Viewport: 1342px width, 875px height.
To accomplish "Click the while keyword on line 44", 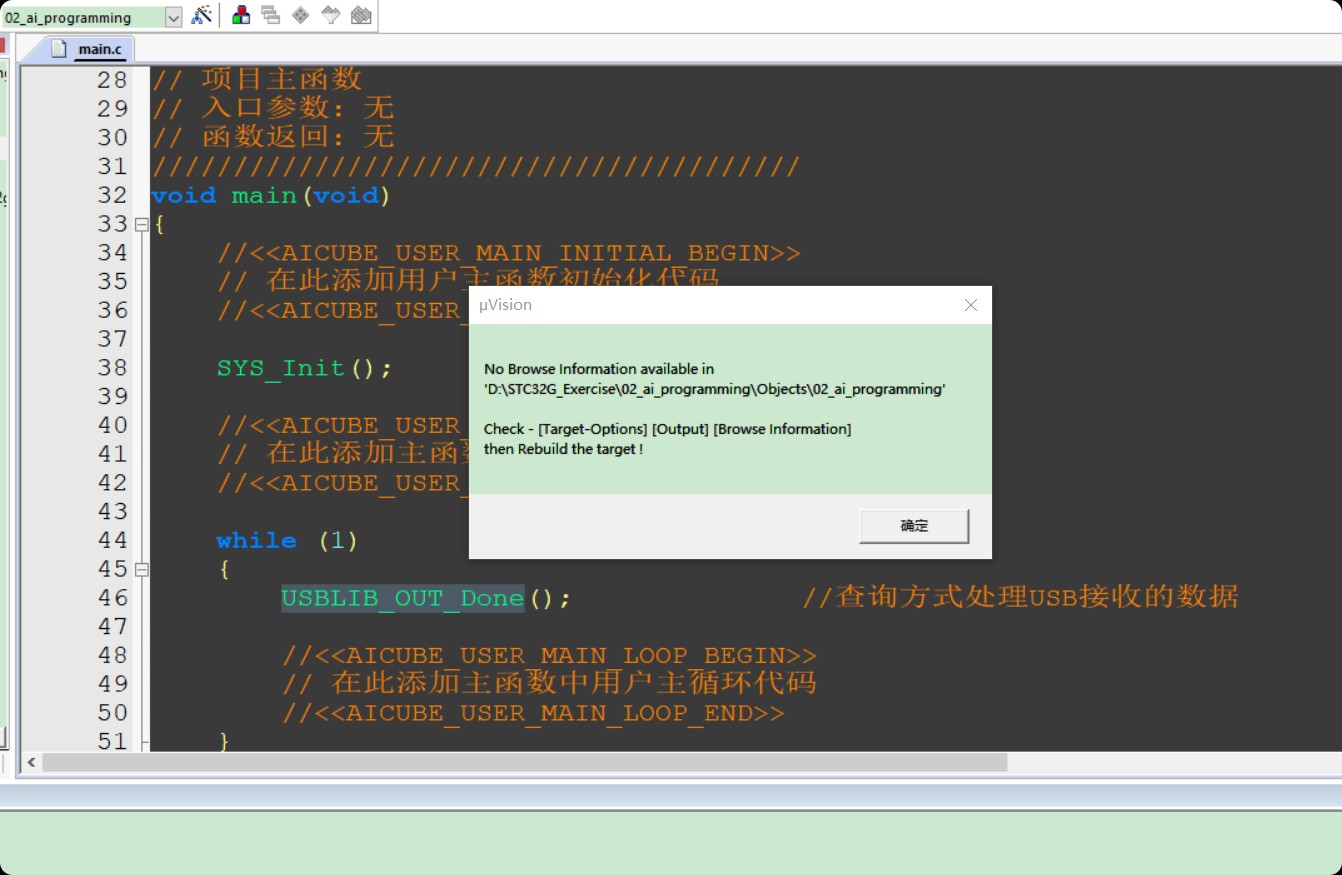I will (256, 541).
